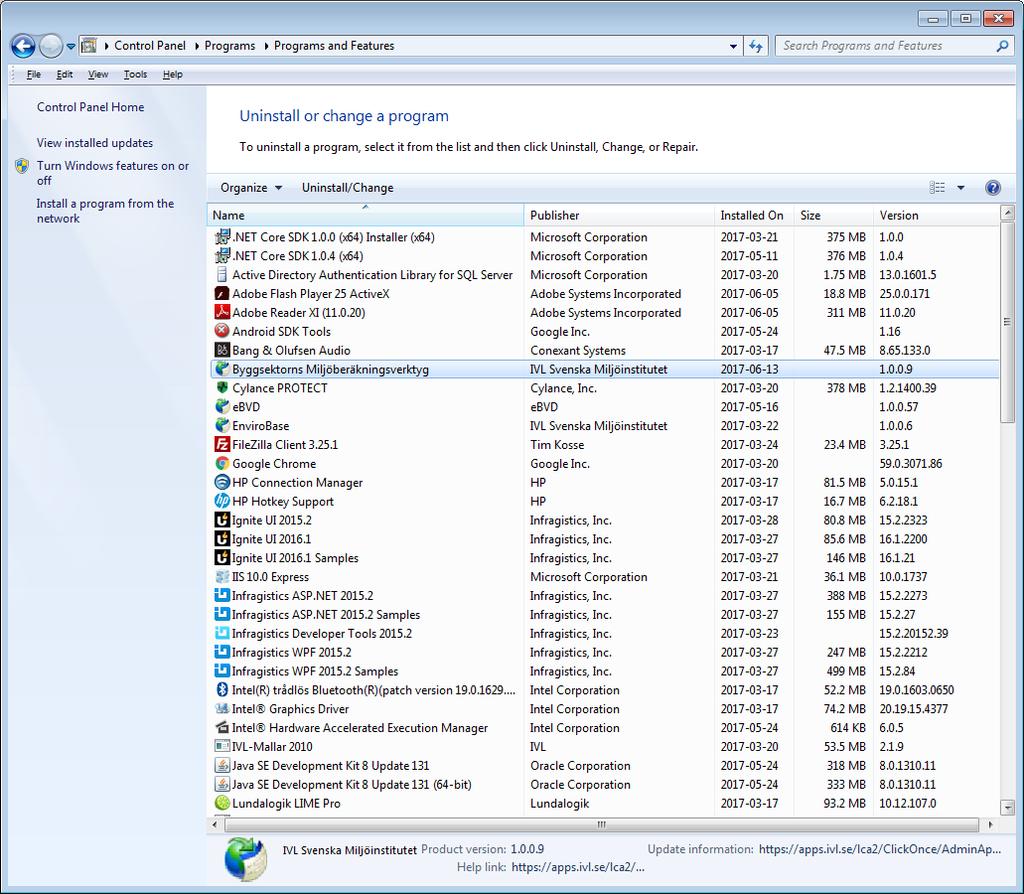The height and width of the screenshot is (894, 1024).
Task: Click the Ignite UI 2015.2 icon
Action: coord(222,520)
